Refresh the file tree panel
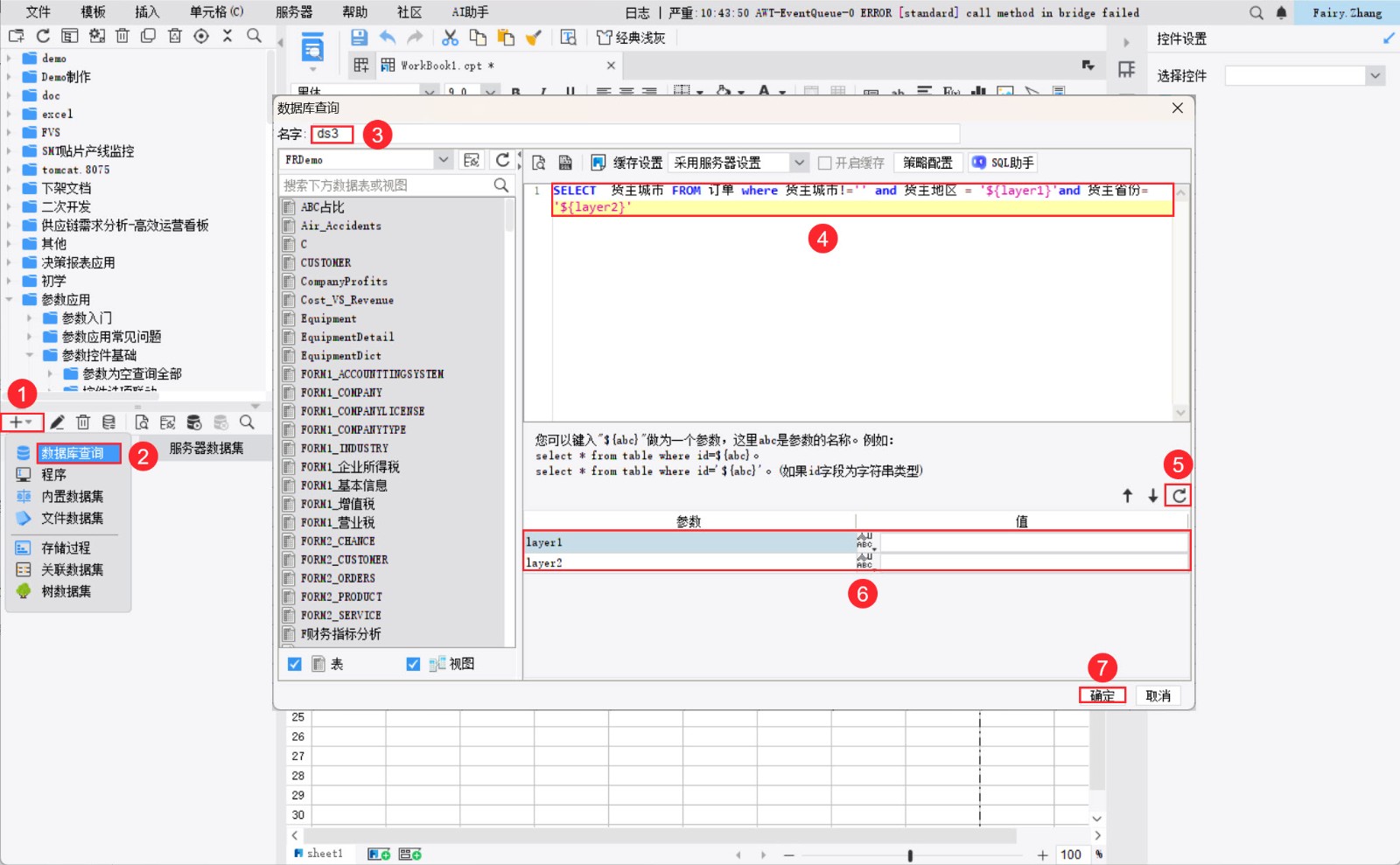 43,36
